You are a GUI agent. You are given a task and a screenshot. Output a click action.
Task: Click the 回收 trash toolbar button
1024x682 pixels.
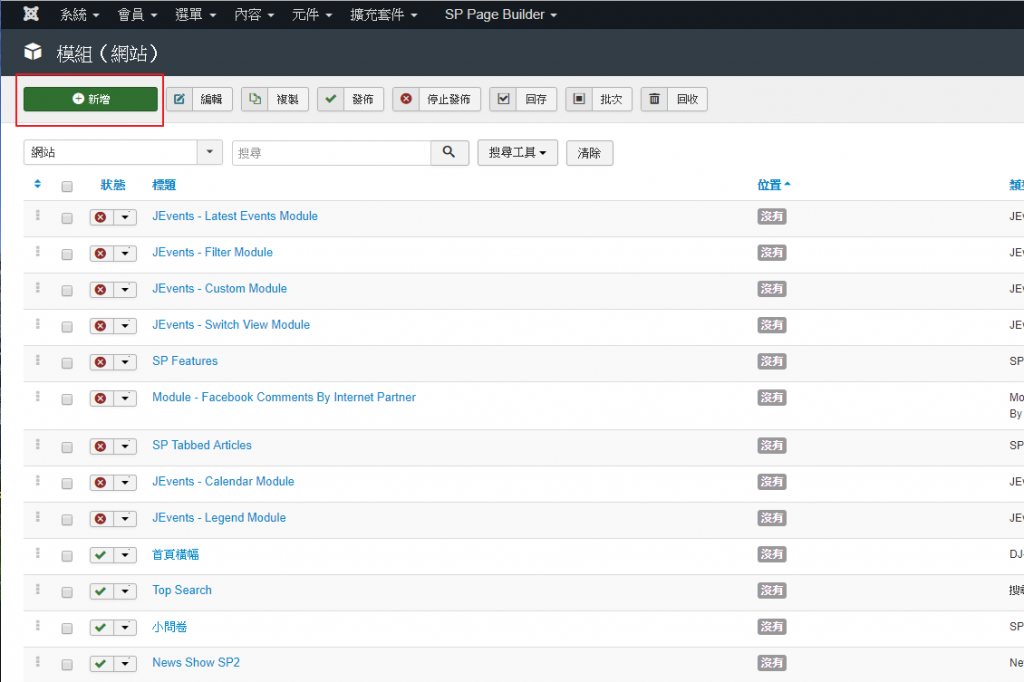click(674, 99)
